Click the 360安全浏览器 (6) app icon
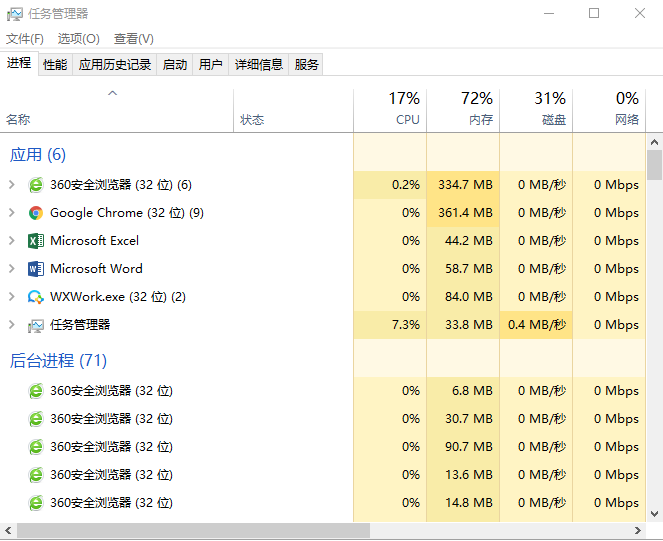 coord(36,185)
